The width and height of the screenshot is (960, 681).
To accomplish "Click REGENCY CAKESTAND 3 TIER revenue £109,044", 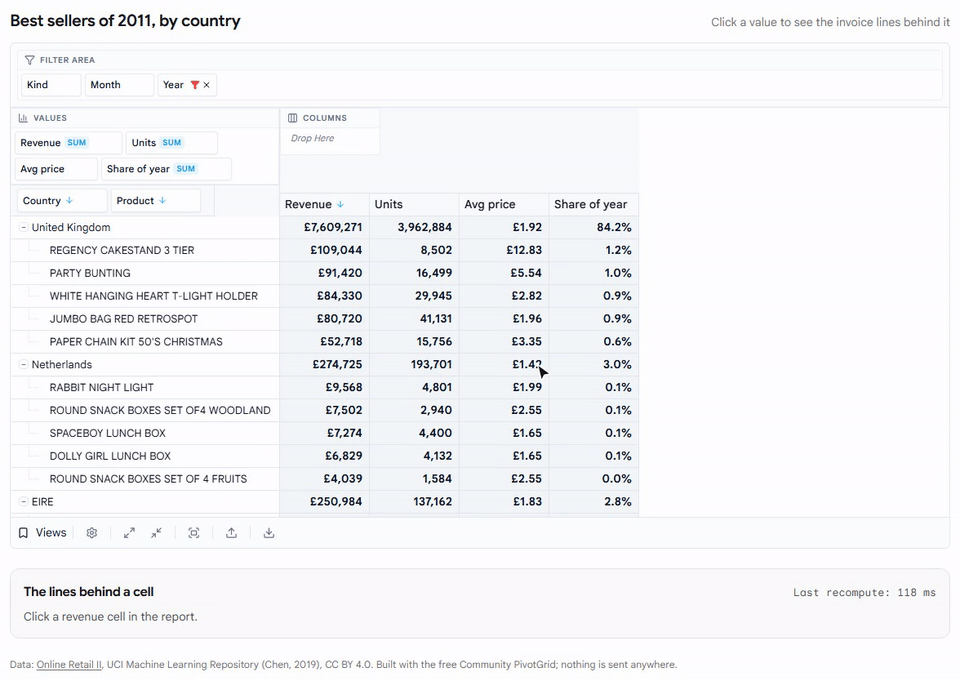I will (x=324, y=250).
